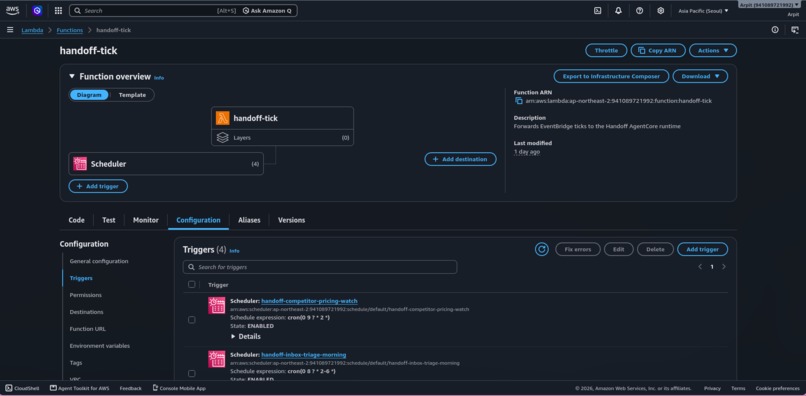The height and width of the screenshot is (396, 806).
Task: Open Environment variables in the sidebar
Action: [100, 346]
